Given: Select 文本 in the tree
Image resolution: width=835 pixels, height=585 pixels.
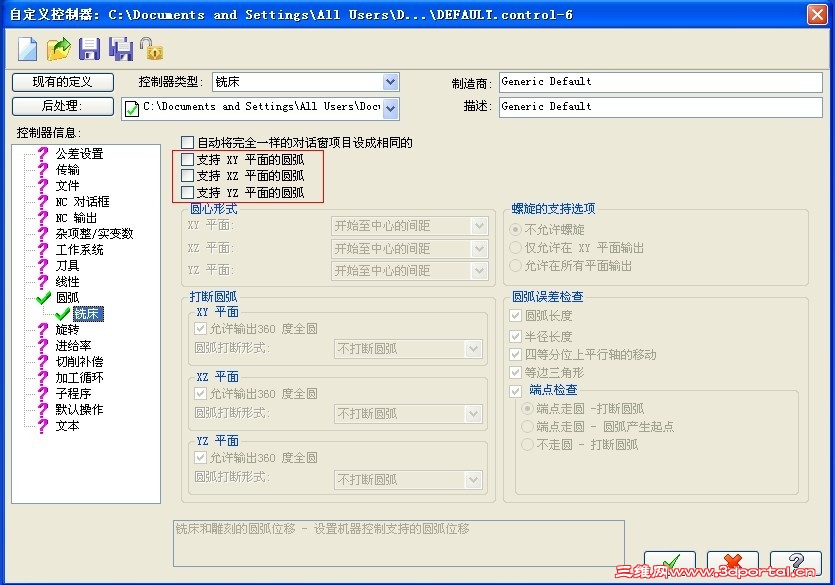Looking at the screenshot, I should pos(68,426).
